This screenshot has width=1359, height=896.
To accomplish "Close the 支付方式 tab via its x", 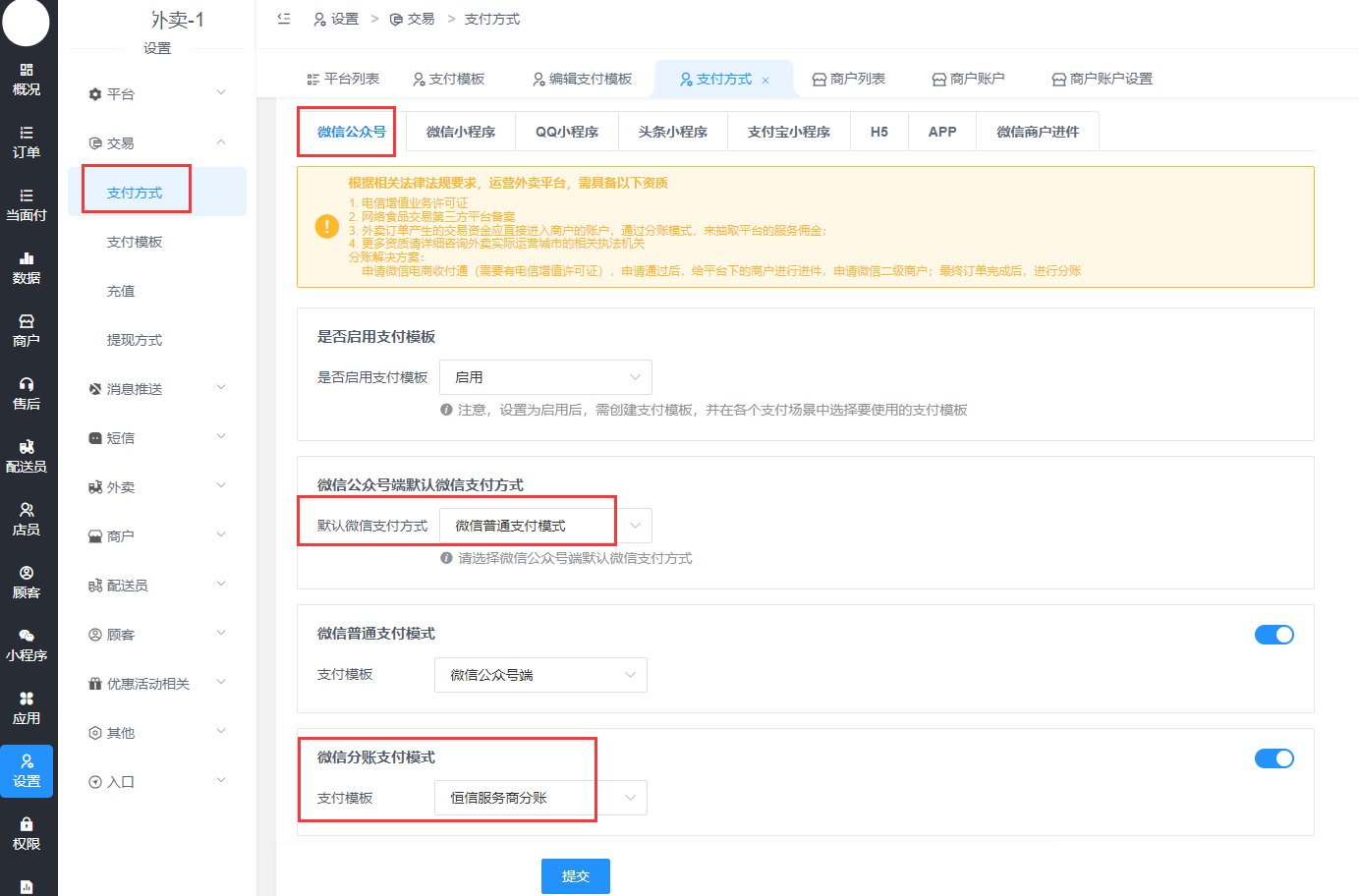I will (765, 80).
